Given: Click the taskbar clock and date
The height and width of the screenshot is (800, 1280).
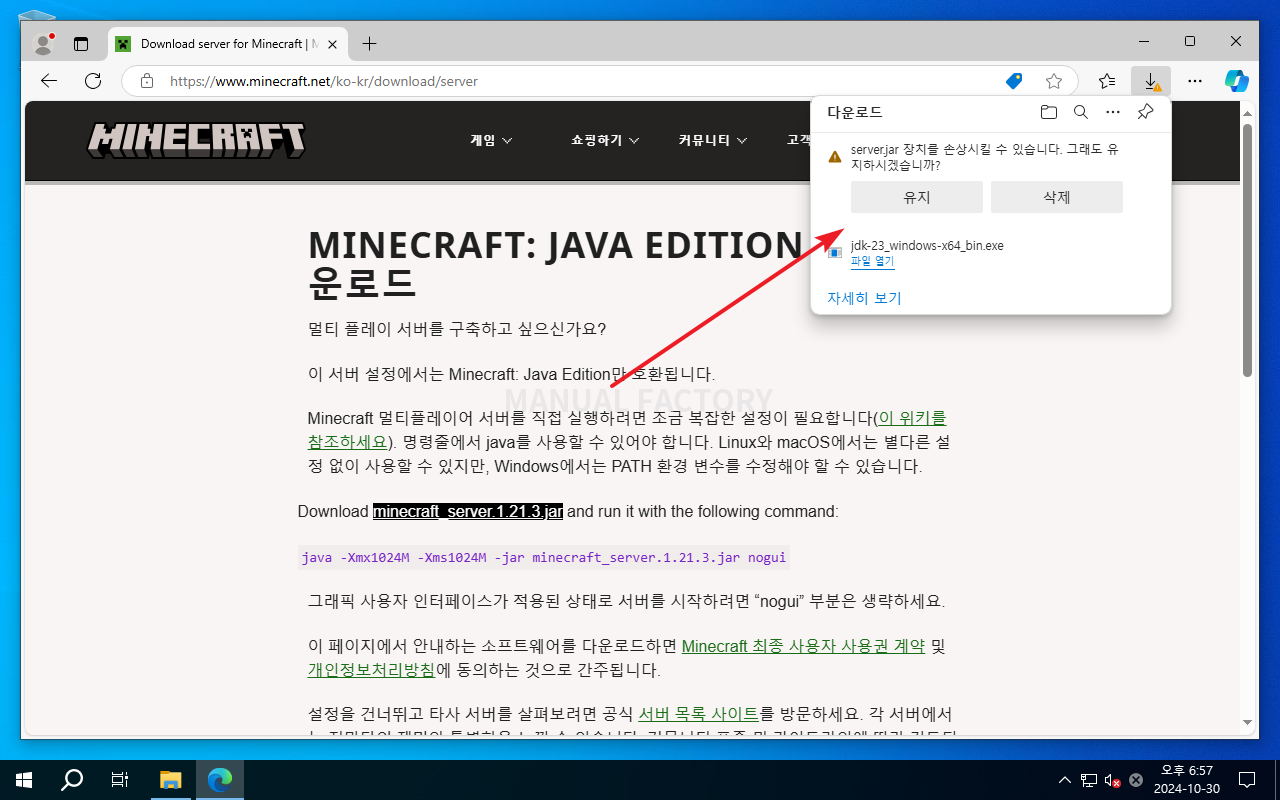Looking at the screenshot, I should tap(1187, 780).
